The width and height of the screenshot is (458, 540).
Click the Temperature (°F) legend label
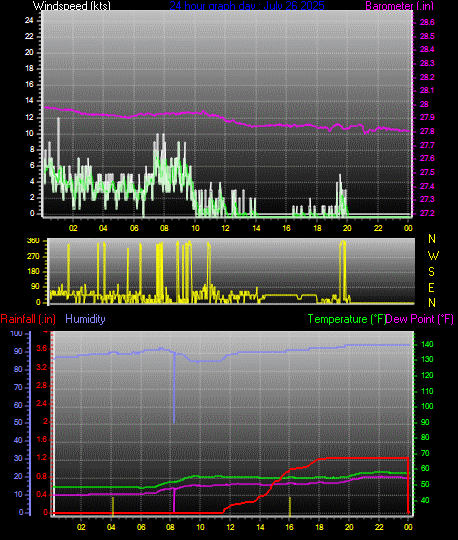click(347, 319)
